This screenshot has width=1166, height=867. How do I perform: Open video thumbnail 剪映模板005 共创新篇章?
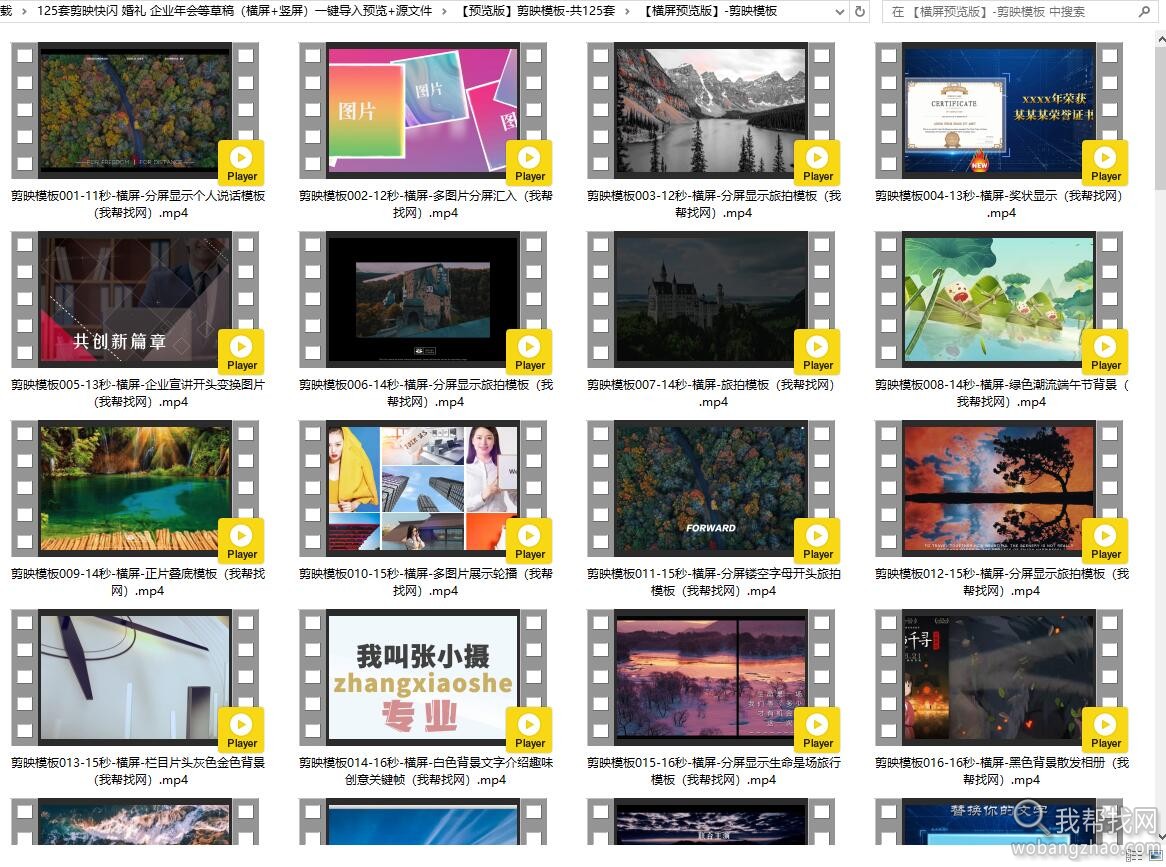135,299
